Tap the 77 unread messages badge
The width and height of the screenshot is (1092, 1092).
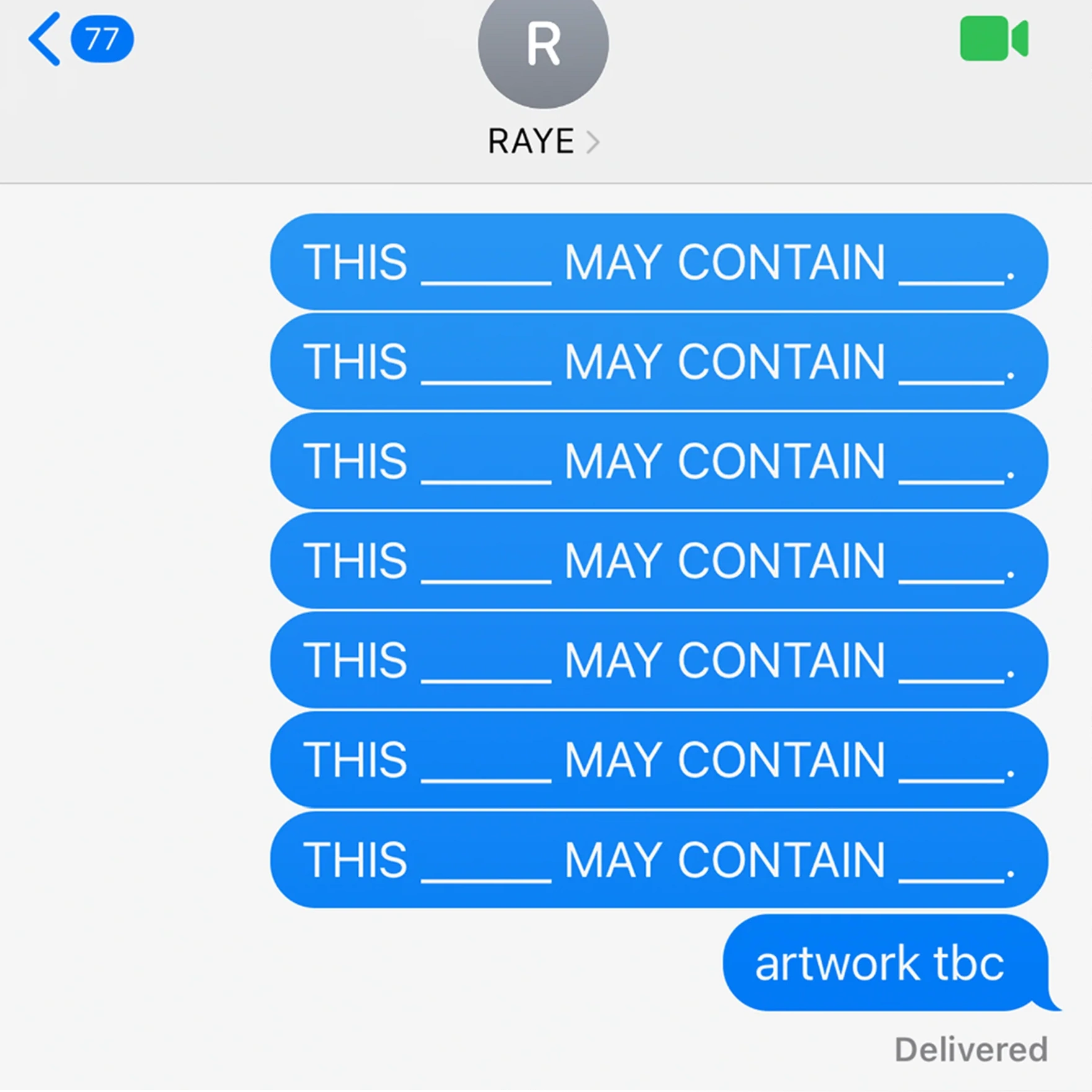point(102,40)
